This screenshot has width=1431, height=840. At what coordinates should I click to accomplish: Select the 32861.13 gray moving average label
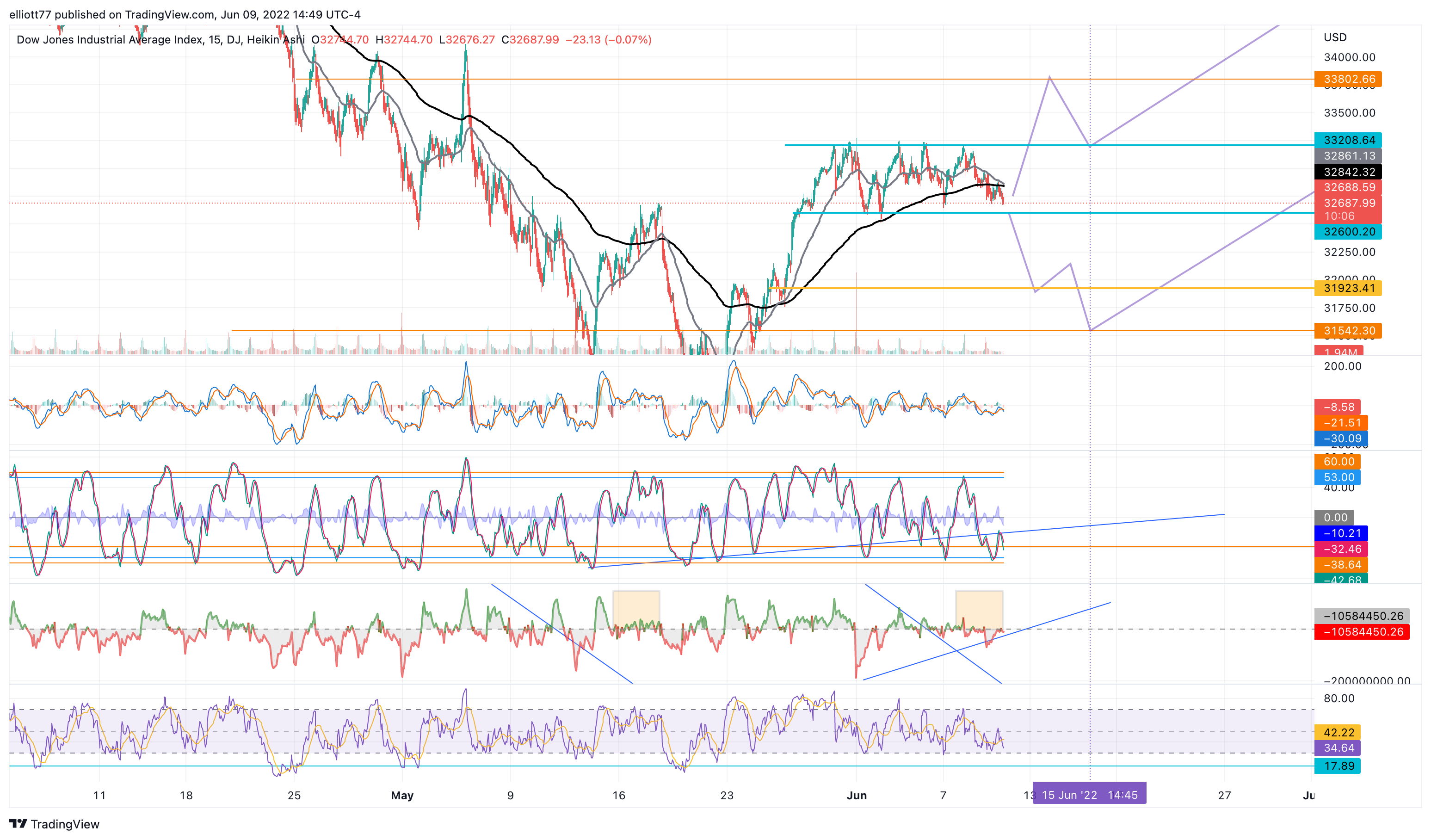(1349, 155)
